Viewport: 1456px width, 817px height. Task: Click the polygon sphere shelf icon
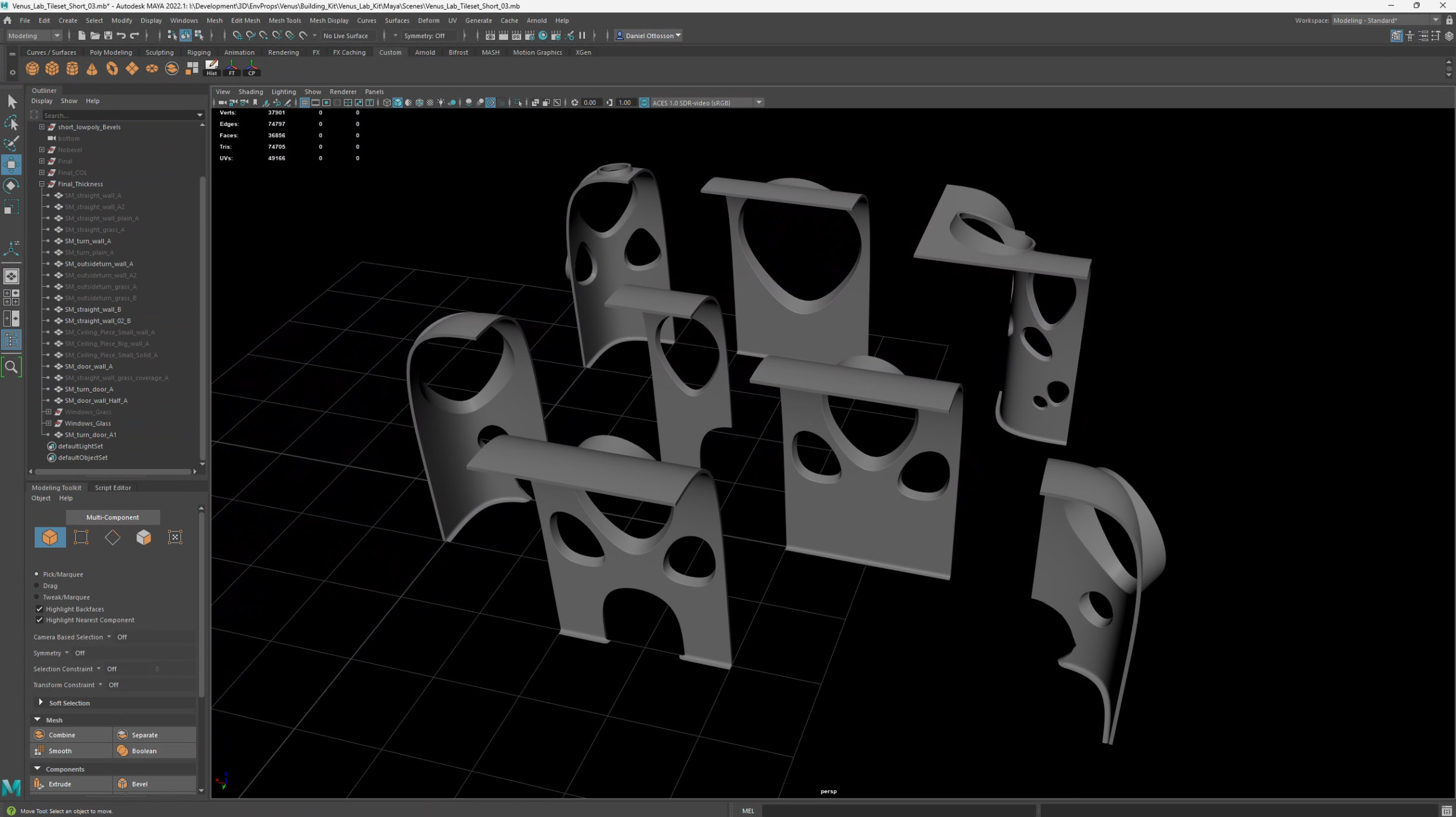(x=32, y=69)
